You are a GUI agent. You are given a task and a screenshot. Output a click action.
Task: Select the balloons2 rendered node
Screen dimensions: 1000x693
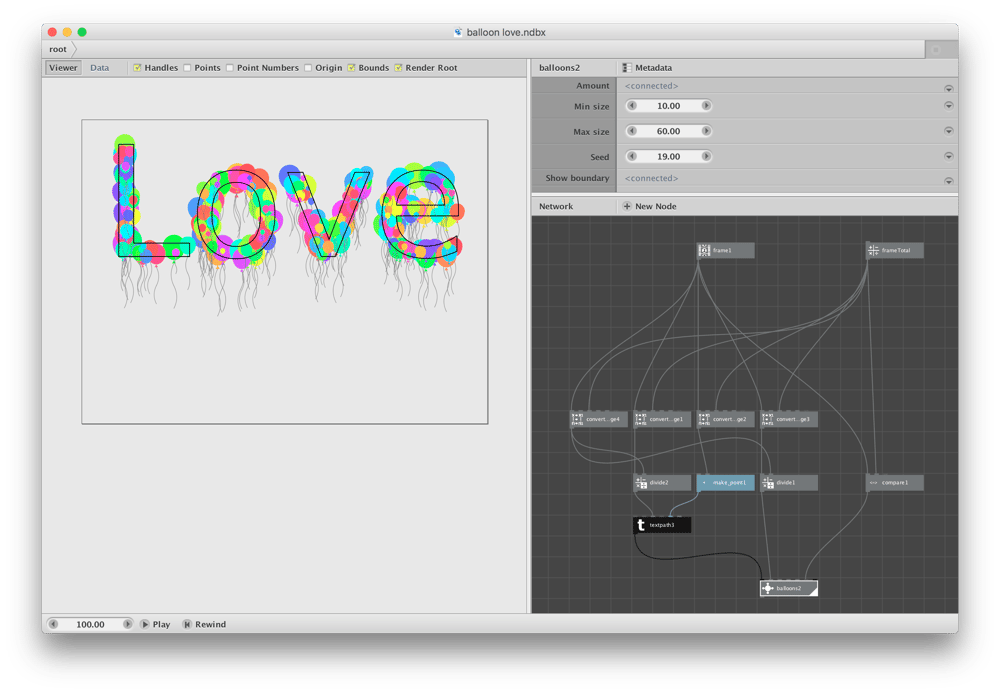(789, 588)
